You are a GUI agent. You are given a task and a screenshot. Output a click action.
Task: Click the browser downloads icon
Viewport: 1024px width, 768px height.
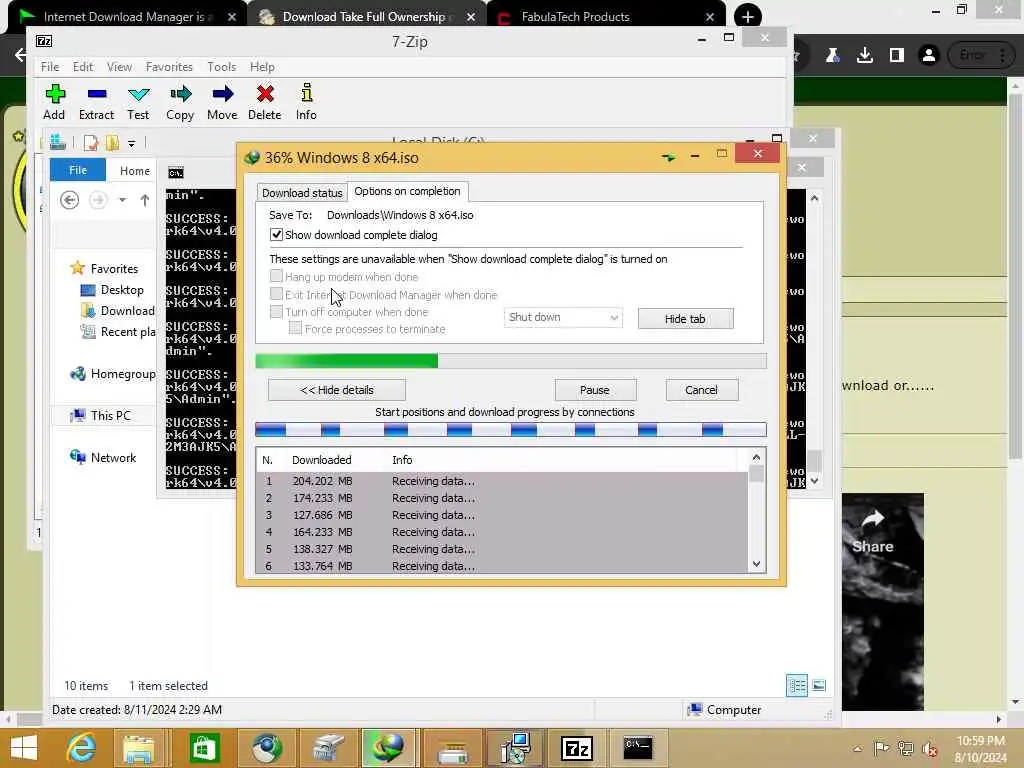point(865,56)
